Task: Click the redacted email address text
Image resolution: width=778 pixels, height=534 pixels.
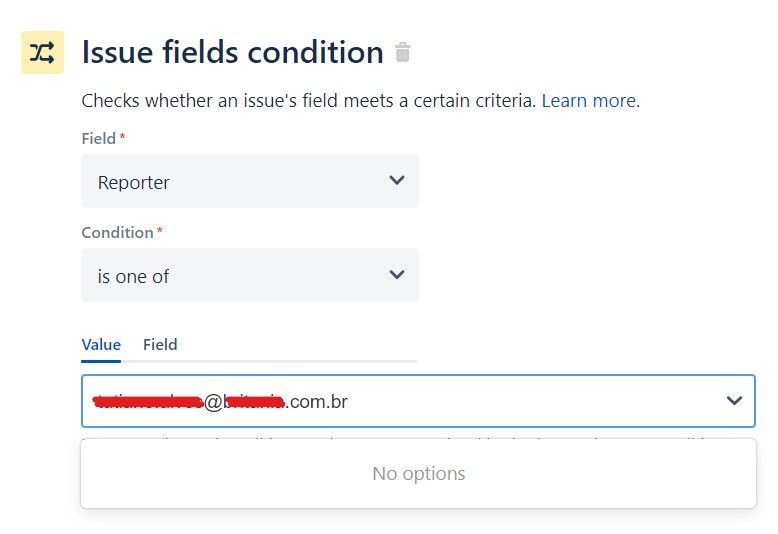Action: tap(220, 401)
